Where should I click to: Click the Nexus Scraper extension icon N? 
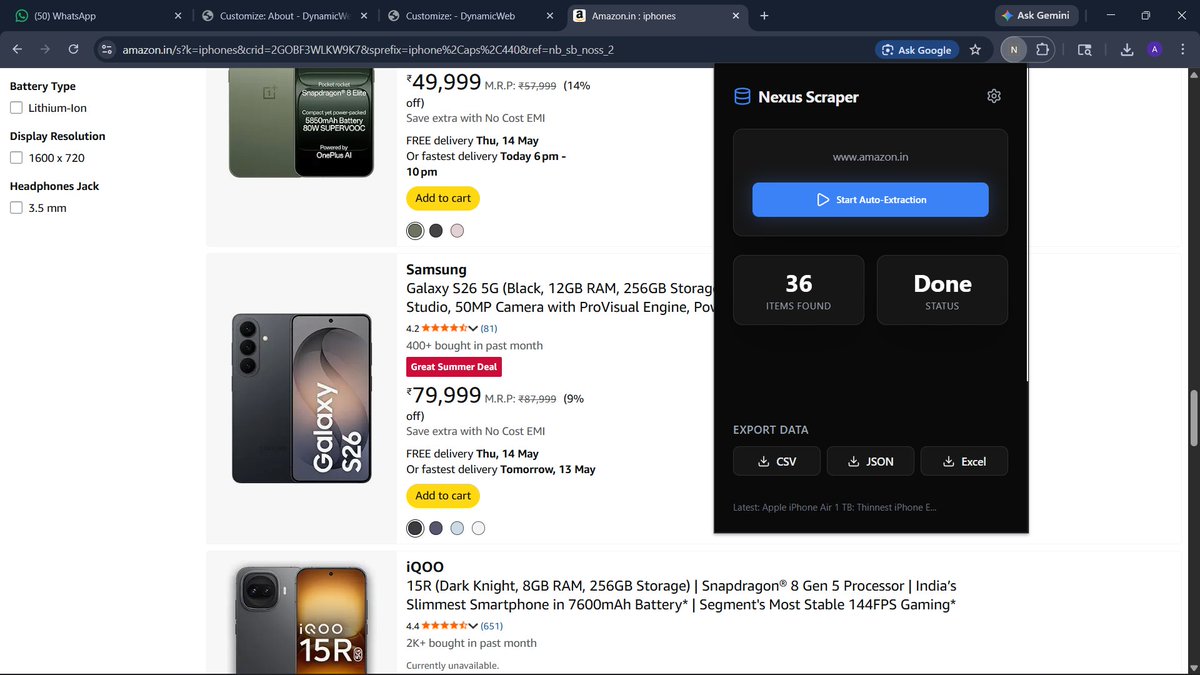coord(1014,49)
